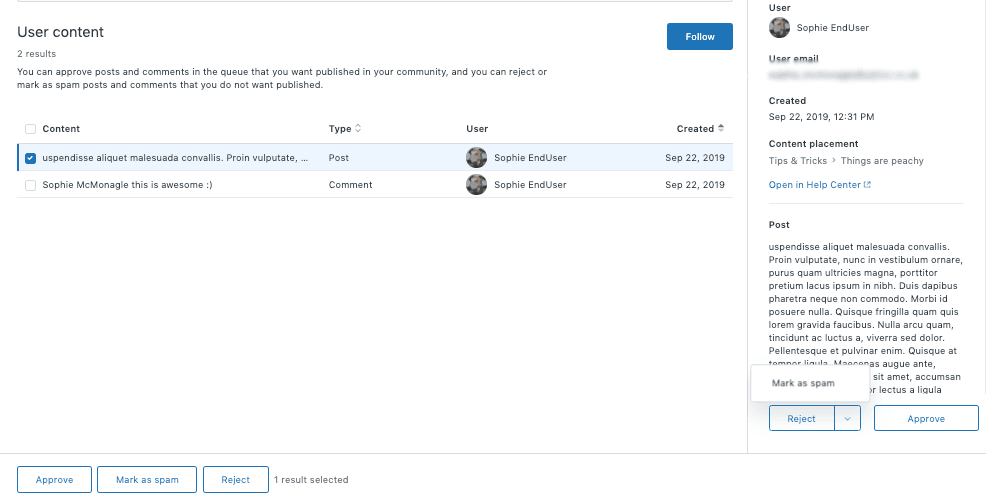The image size is (986, 498).
Task: Click the user avatar in the Comment row
Action: [476, 185]
